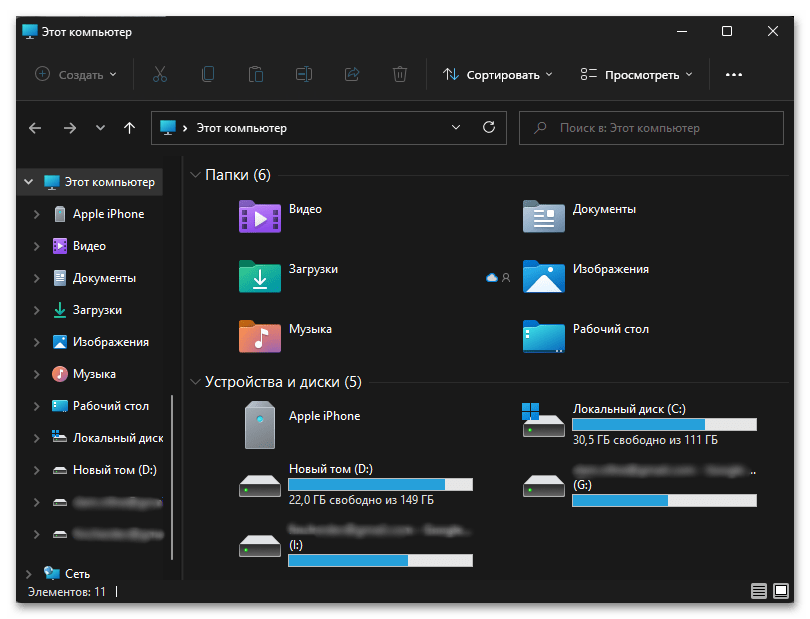Click the Новый том (D:) usage bar

pyautogui.click(x=381, y=484)
